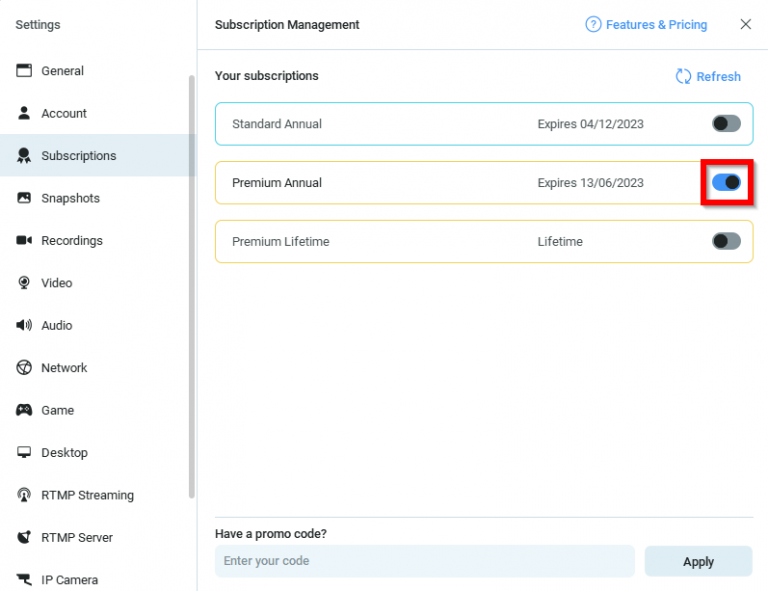Image resolution: width=768 pixels, height=591 pixels.
Task: Click the Game controller icon
Action: 24,410
